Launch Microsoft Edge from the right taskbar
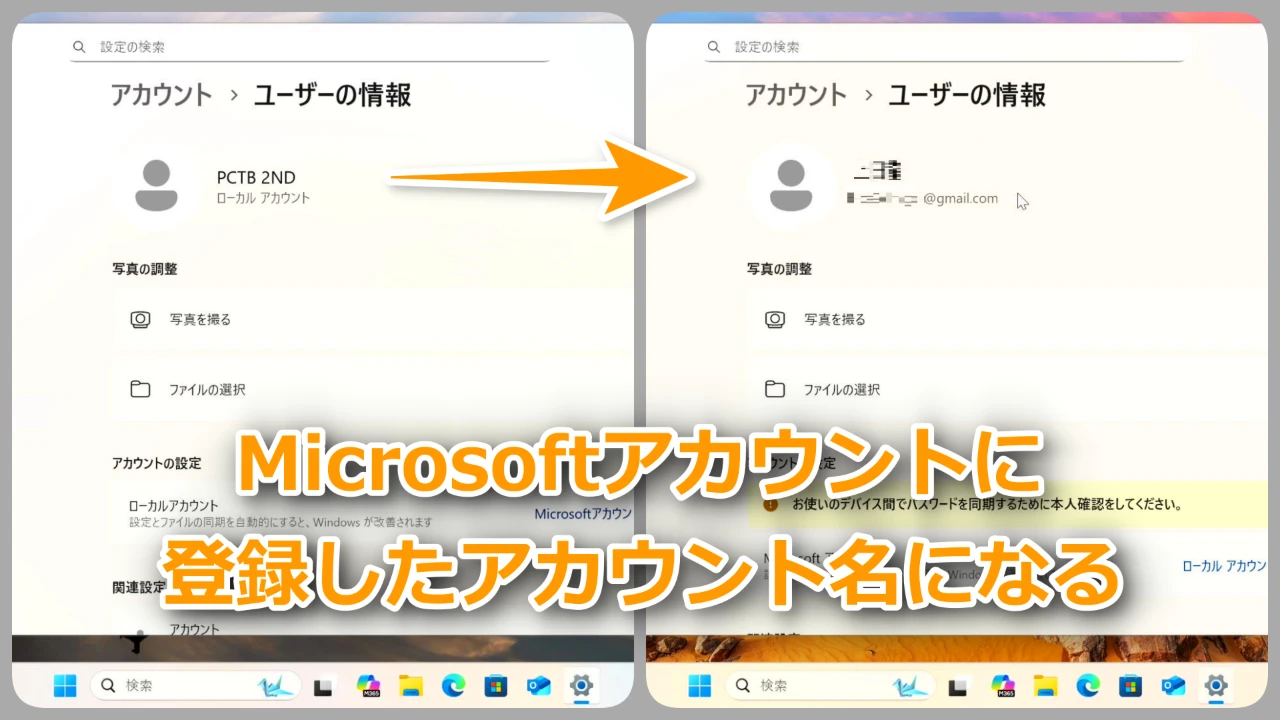 1088,686
